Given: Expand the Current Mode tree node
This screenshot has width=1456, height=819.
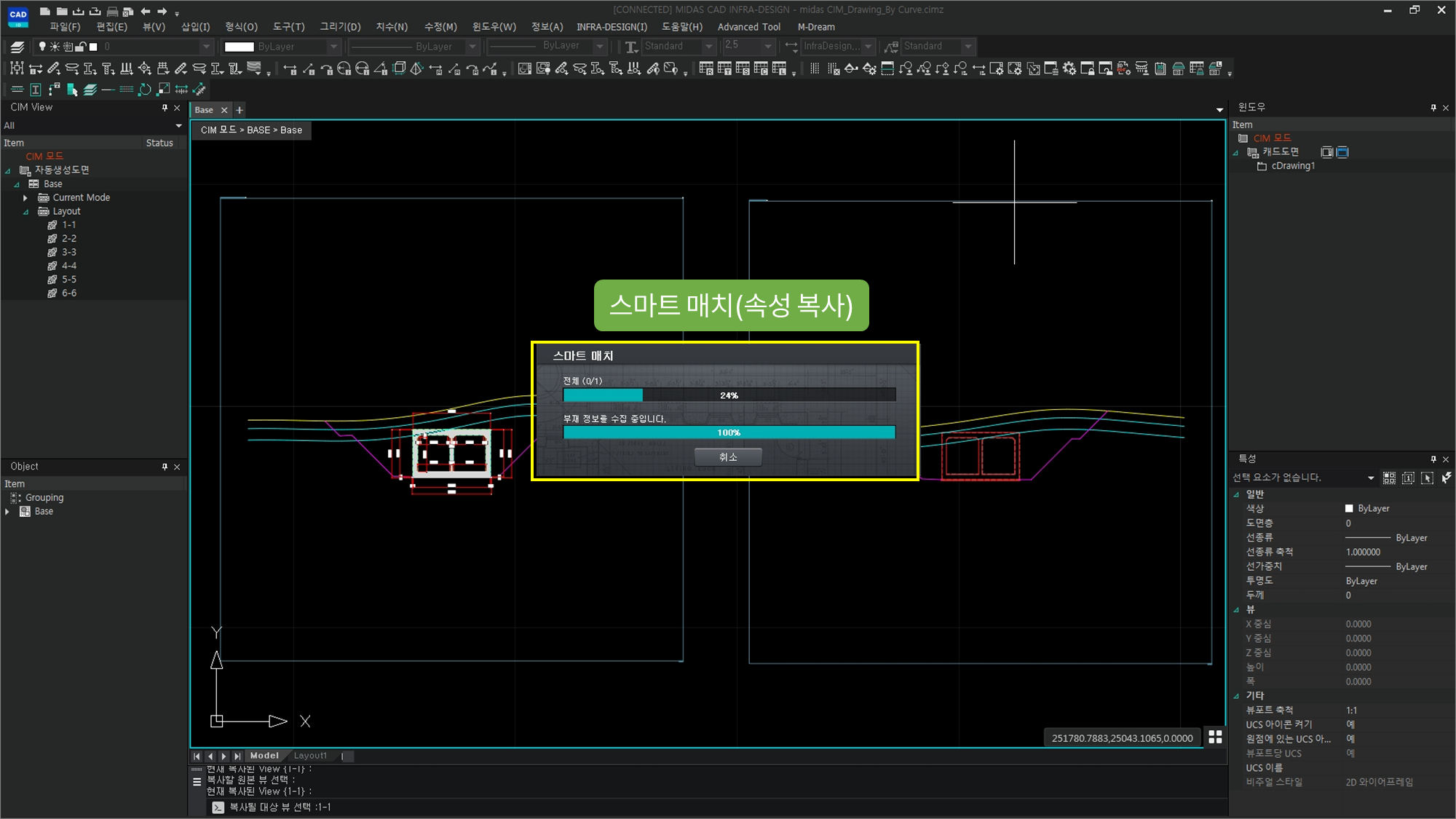Looking at the screenshot, I should (x=25, y=198).
